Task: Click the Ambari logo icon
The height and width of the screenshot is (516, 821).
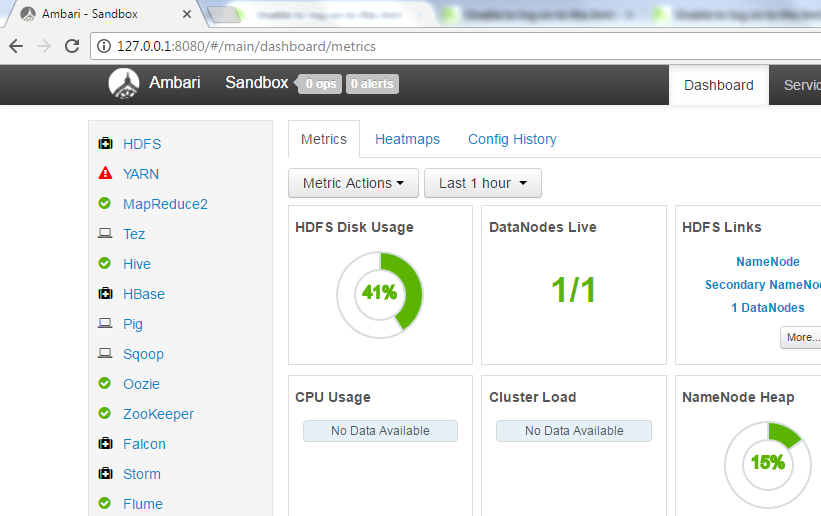Action: (x=124, y=84)
